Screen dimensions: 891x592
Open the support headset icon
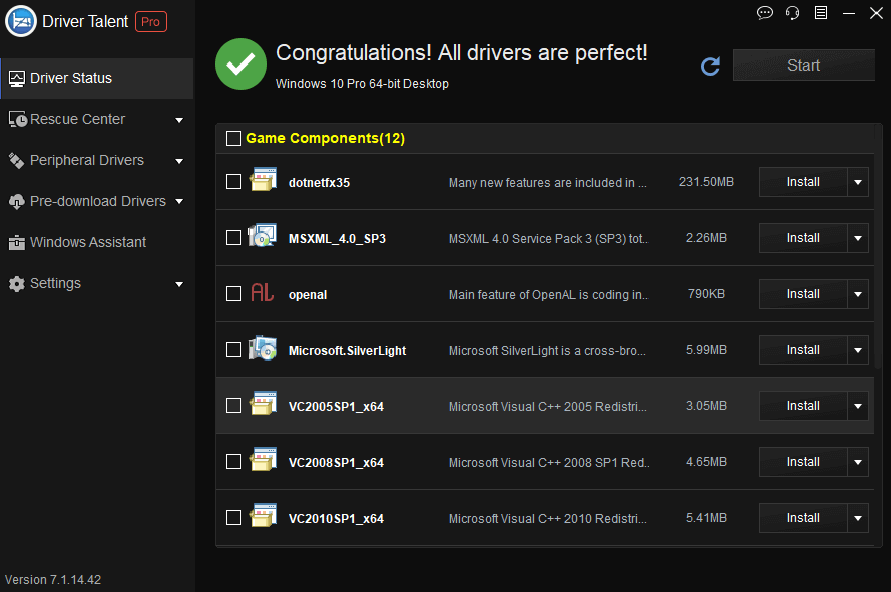click(793, 12)
